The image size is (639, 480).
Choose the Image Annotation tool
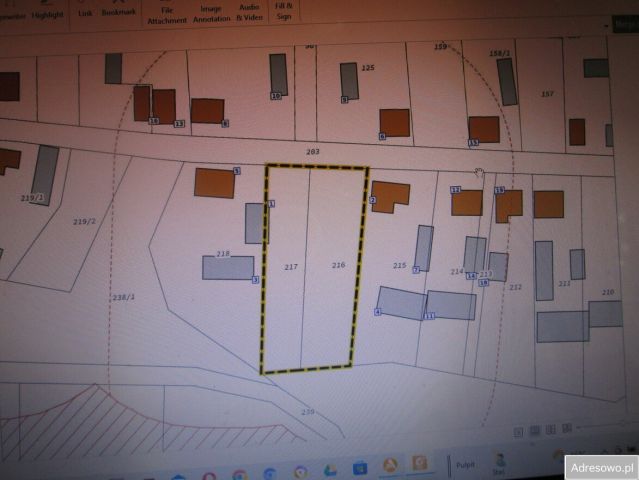tap(211, 14)
